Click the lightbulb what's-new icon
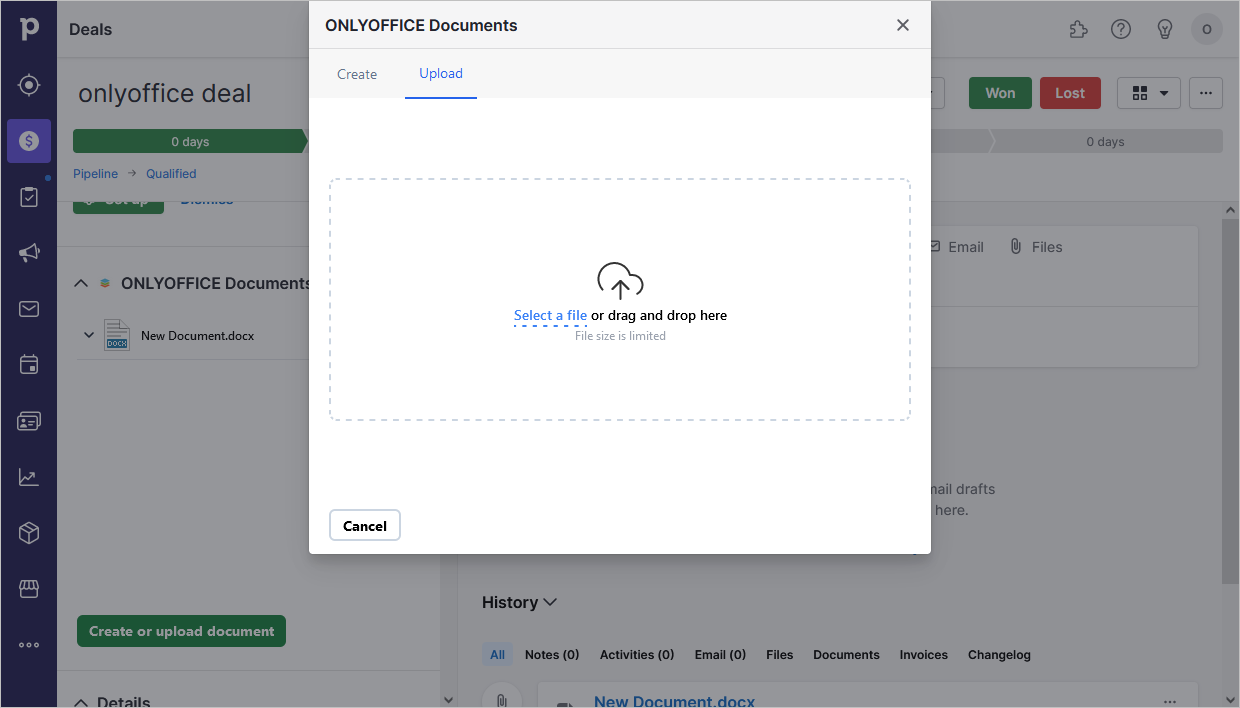 [1165, 29]
